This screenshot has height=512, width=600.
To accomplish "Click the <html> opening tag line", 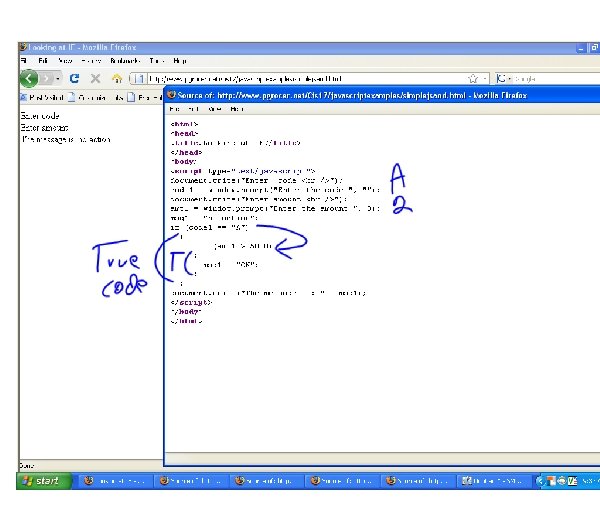I will 184,124.
